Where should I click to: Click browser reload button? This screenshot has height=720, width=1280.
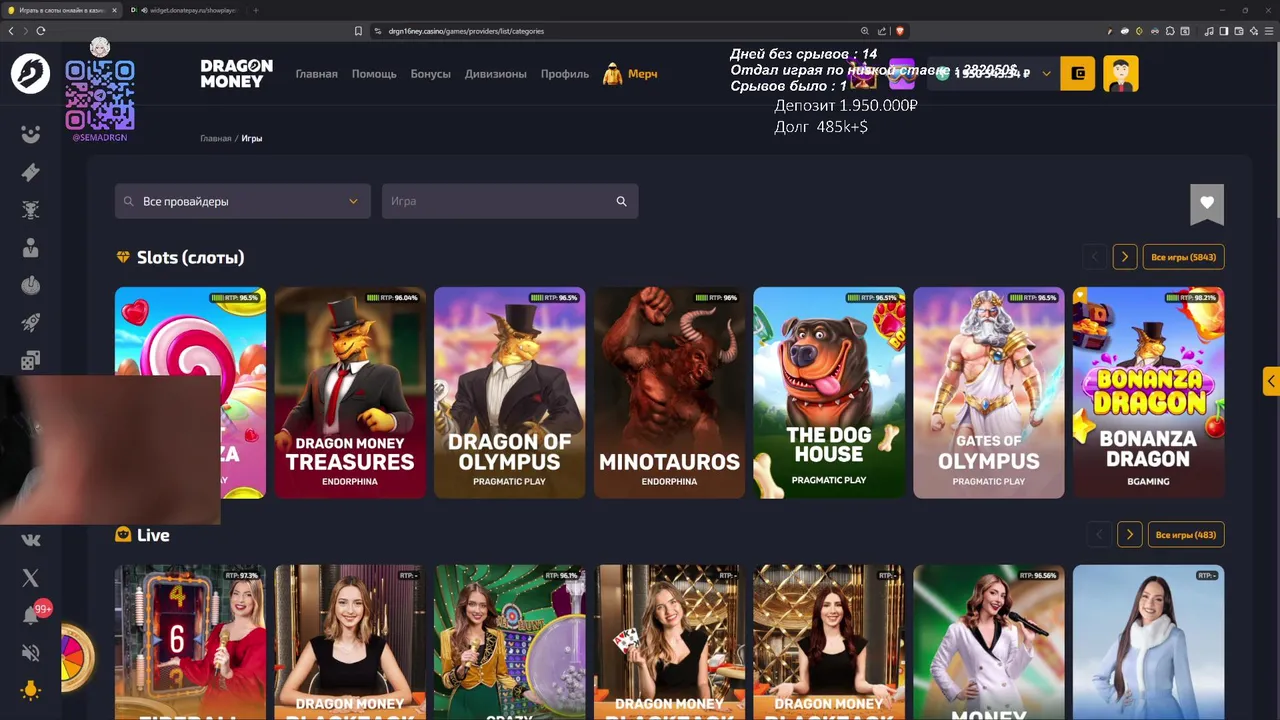(41, 31)
